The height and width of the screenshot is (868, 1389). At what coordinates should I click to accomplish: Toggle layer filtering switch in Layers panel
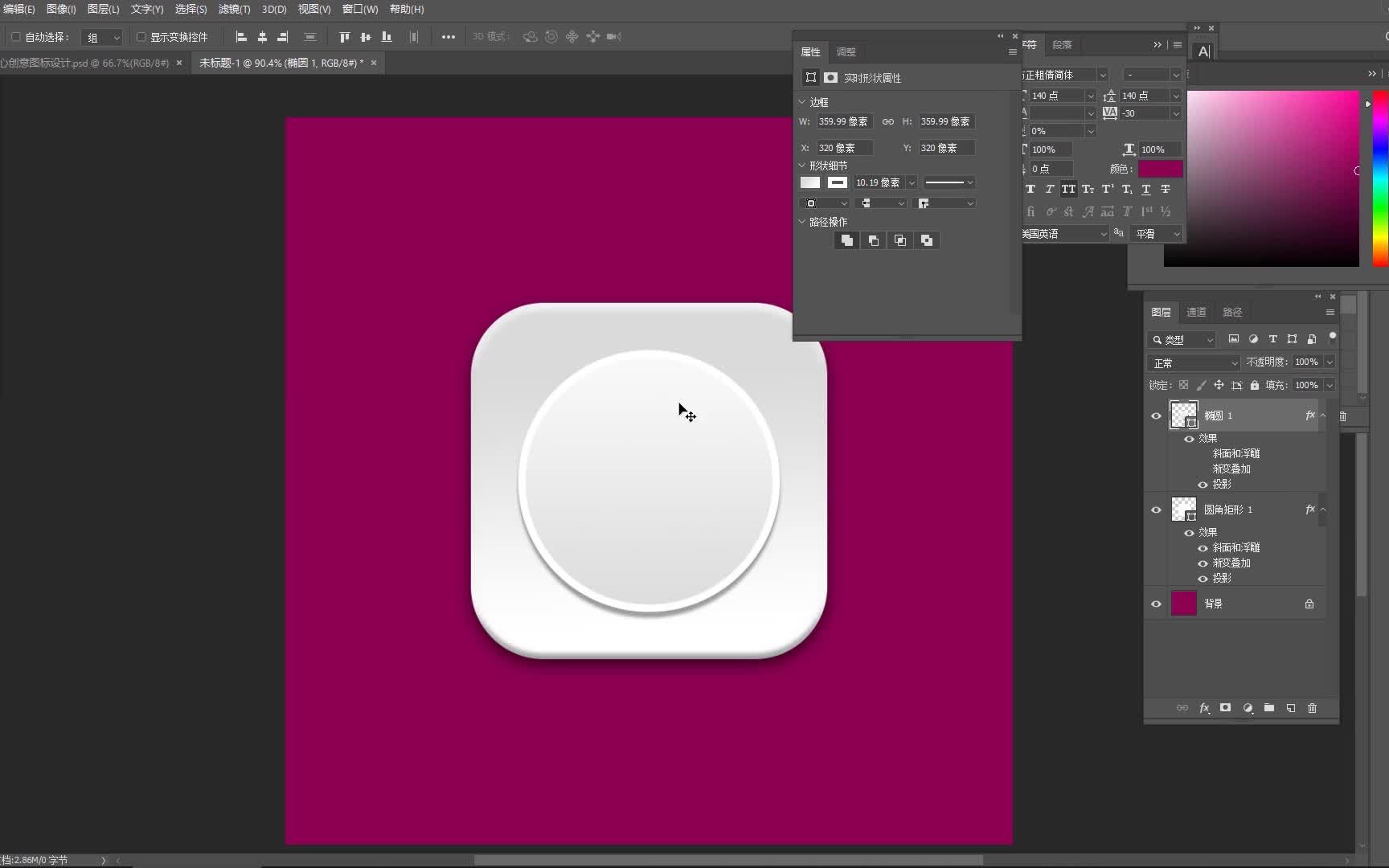1332,337
